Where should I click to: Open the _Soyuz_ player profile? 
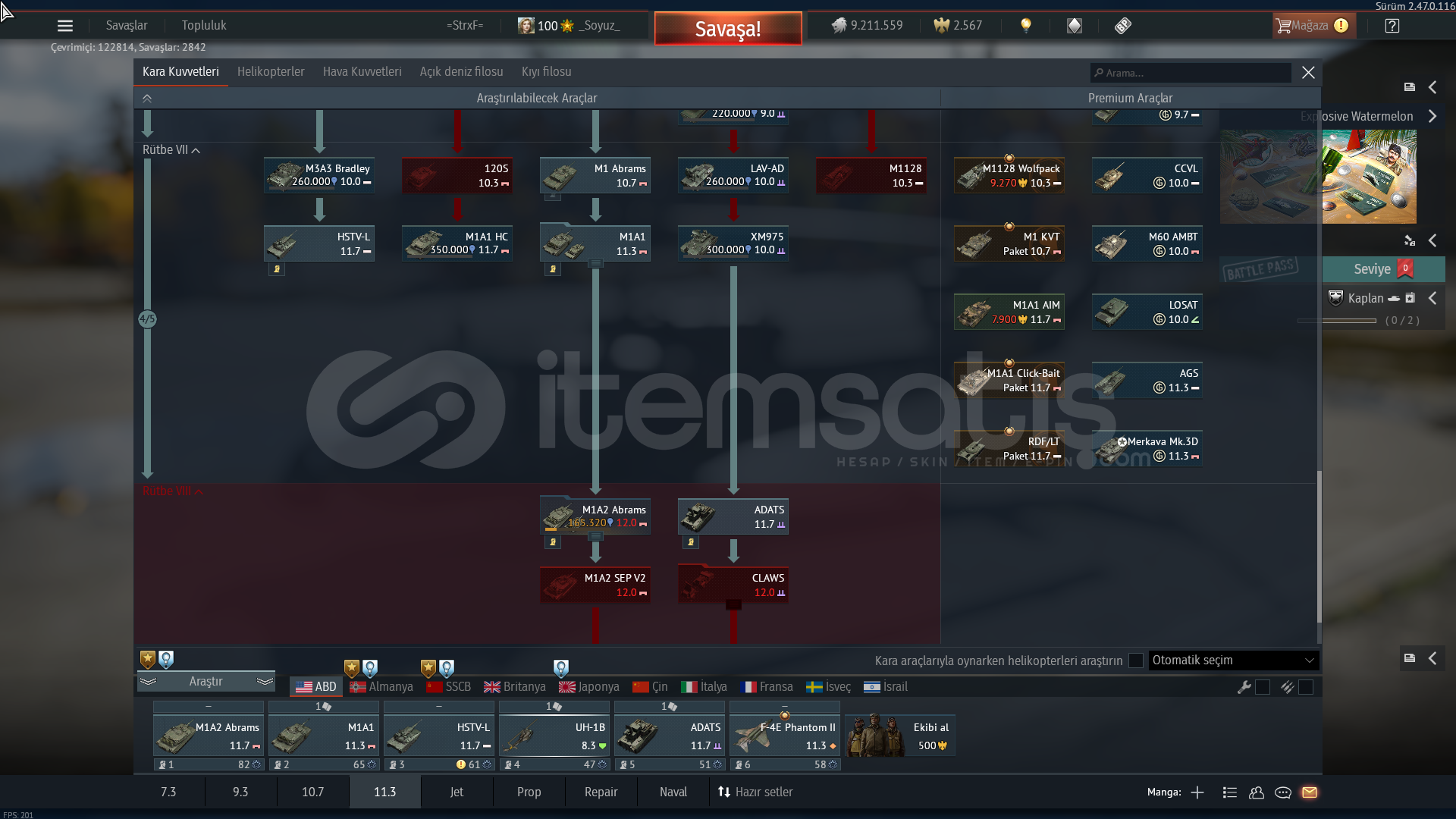click(x=570, y=26)
